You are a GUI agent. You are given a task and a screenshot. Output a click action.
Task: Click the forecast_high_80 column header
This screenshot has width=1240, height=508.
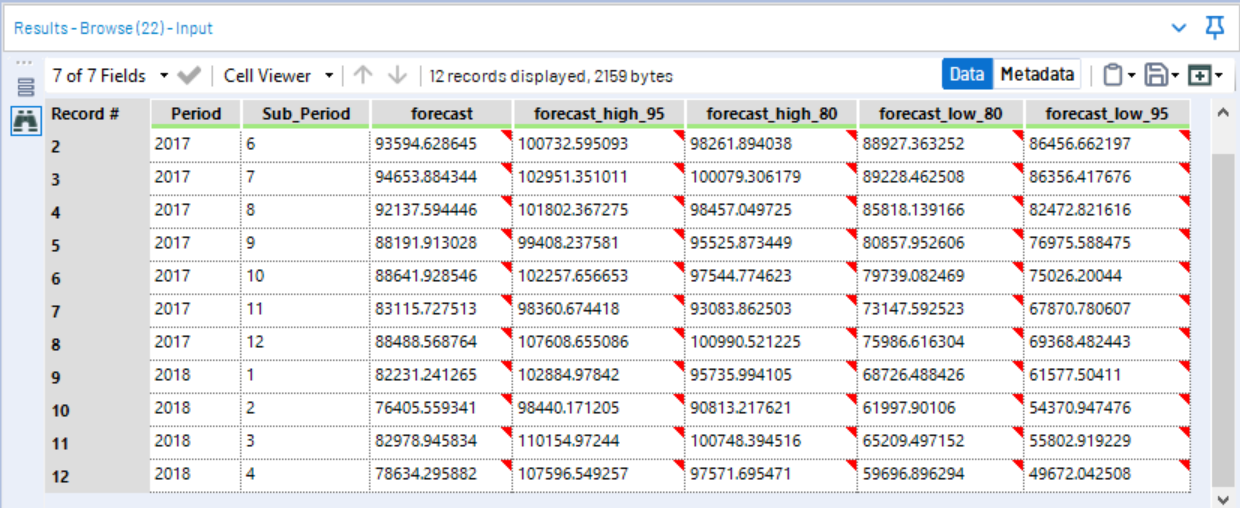tap(770, 113)
